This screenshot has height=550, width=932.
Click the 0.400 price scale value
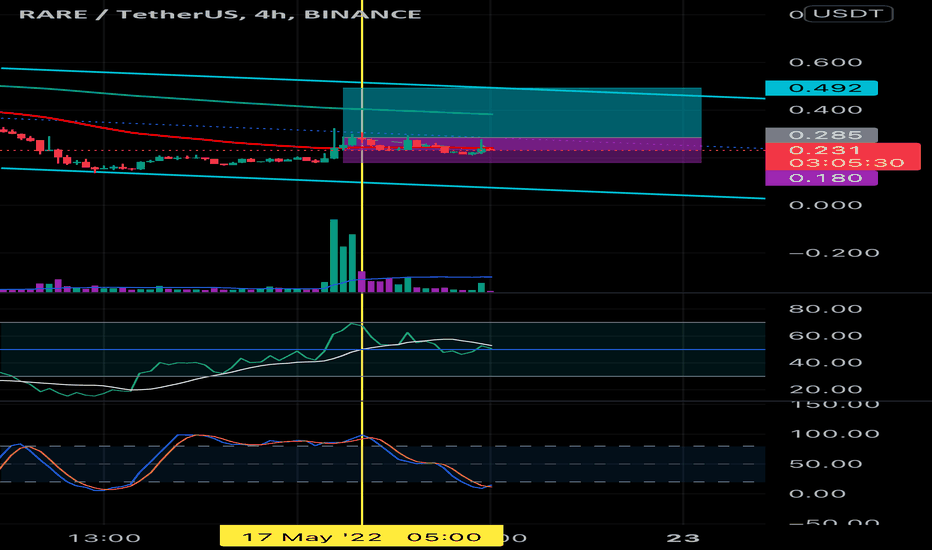tap(825, 110)
